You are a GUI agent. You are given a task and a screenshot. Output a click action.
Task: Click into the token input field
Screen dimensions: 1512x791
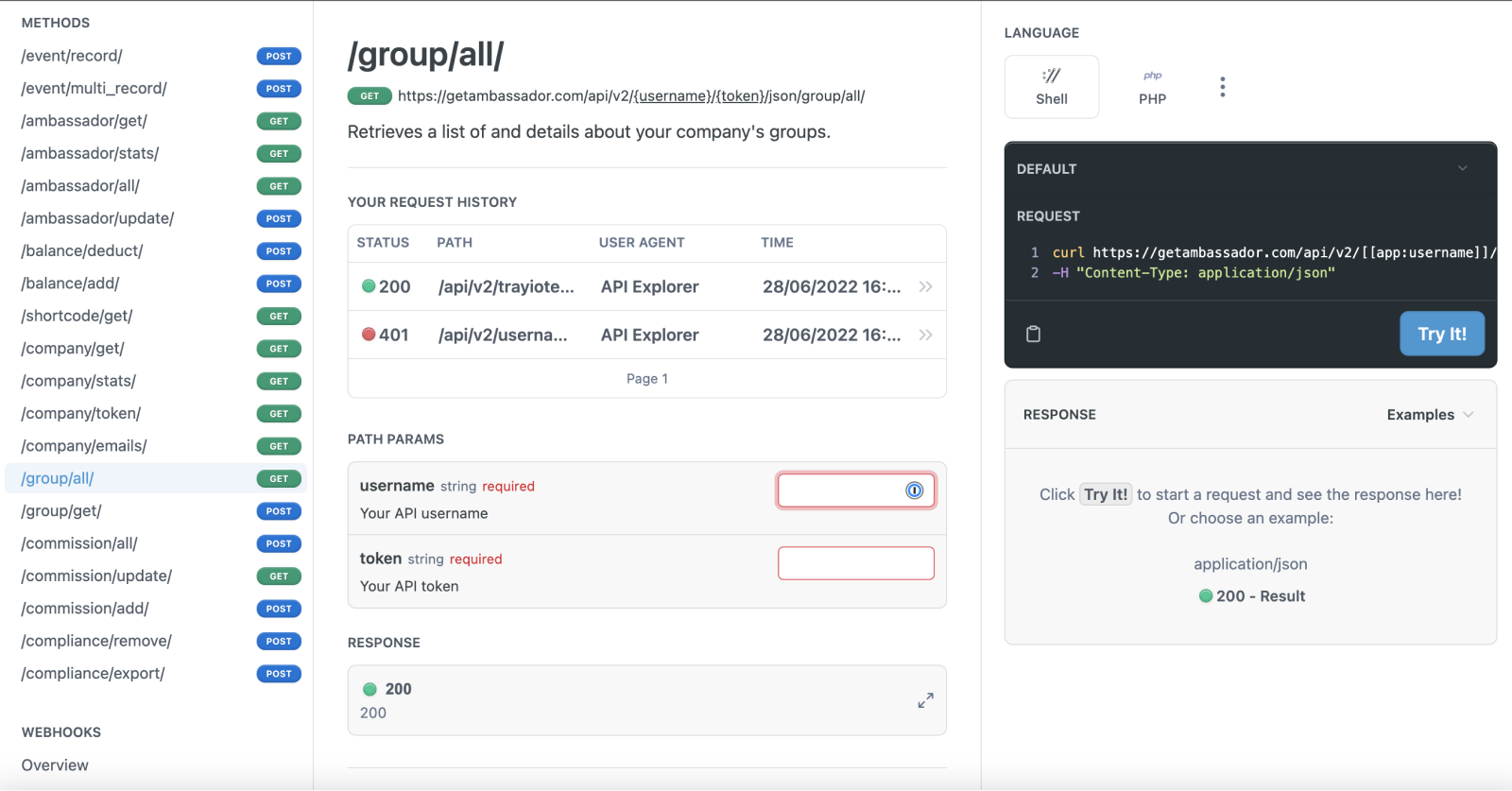(x=855, y=563)
